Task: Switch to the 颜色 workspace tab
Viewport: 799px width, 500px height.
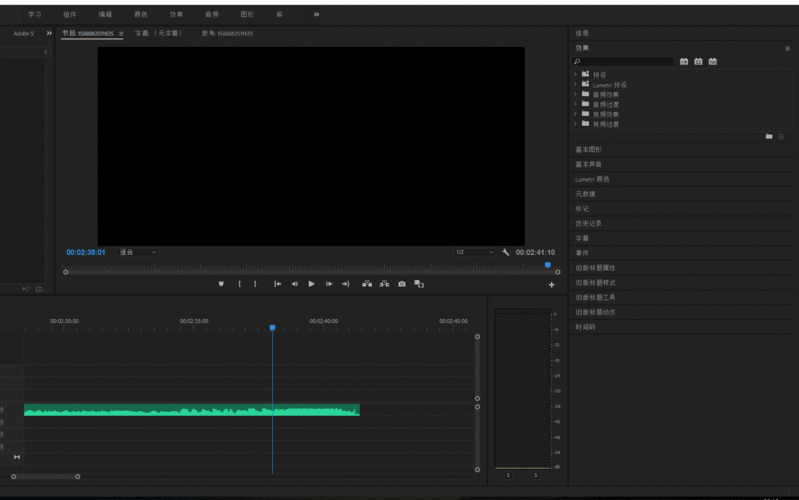Action: point(139,15)
